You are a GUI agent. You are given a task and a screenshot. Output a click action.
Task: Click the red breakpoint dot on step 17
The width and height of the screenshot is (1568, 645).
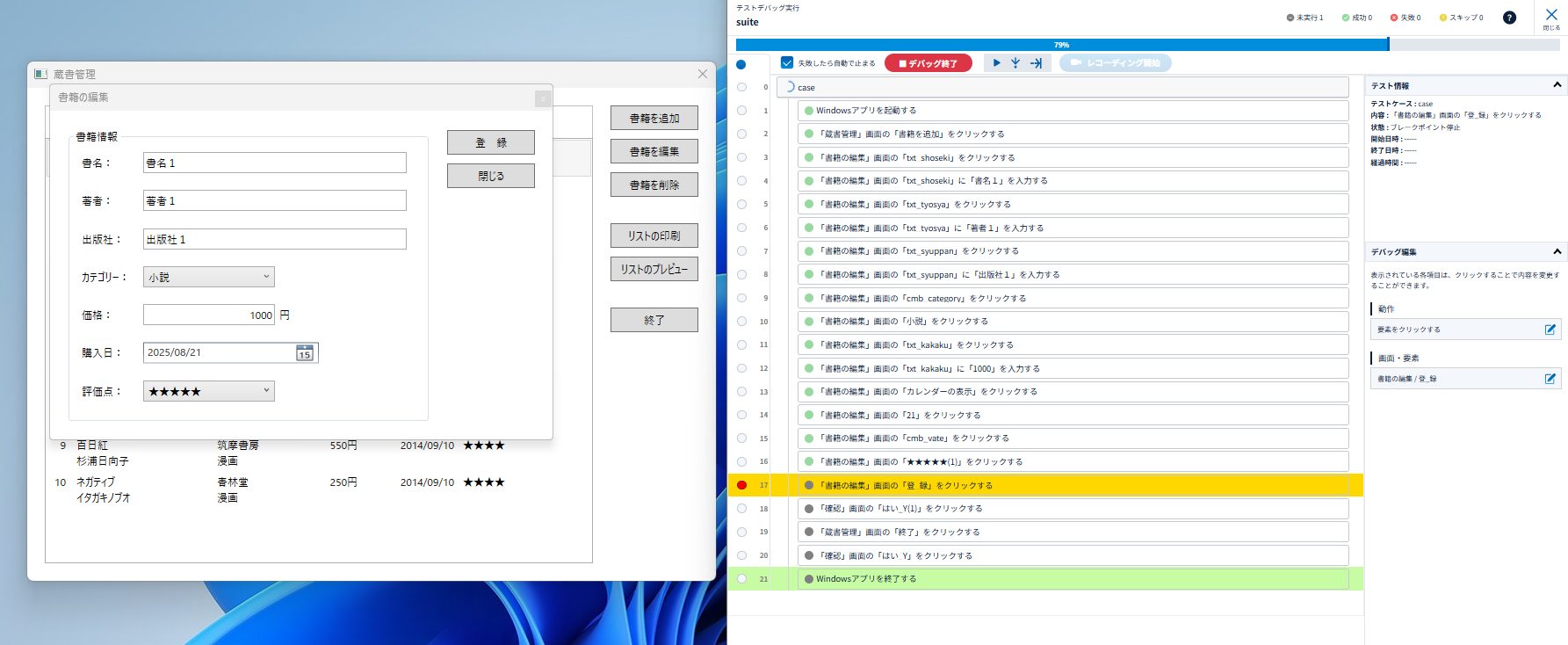742,485
